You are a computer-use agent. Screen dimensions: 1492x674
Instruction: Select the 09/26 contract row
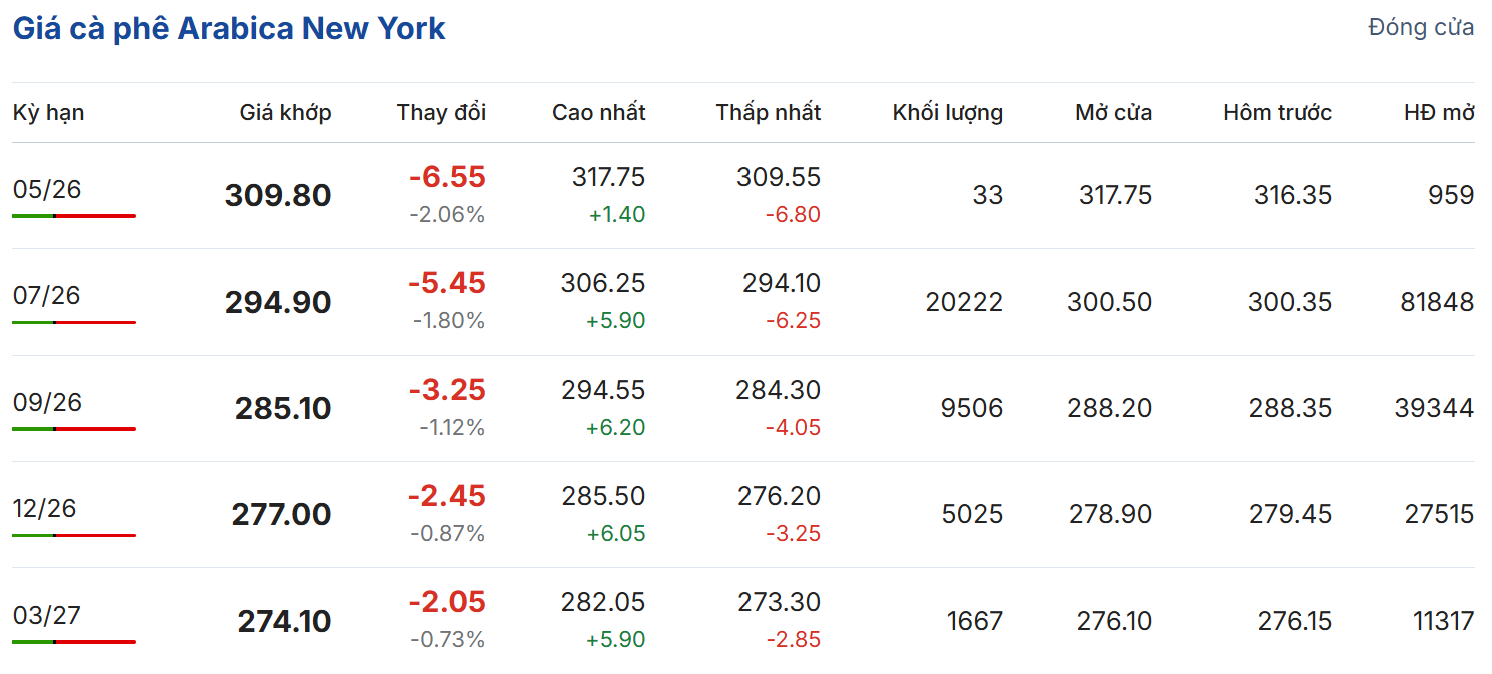tap(47, 402)
